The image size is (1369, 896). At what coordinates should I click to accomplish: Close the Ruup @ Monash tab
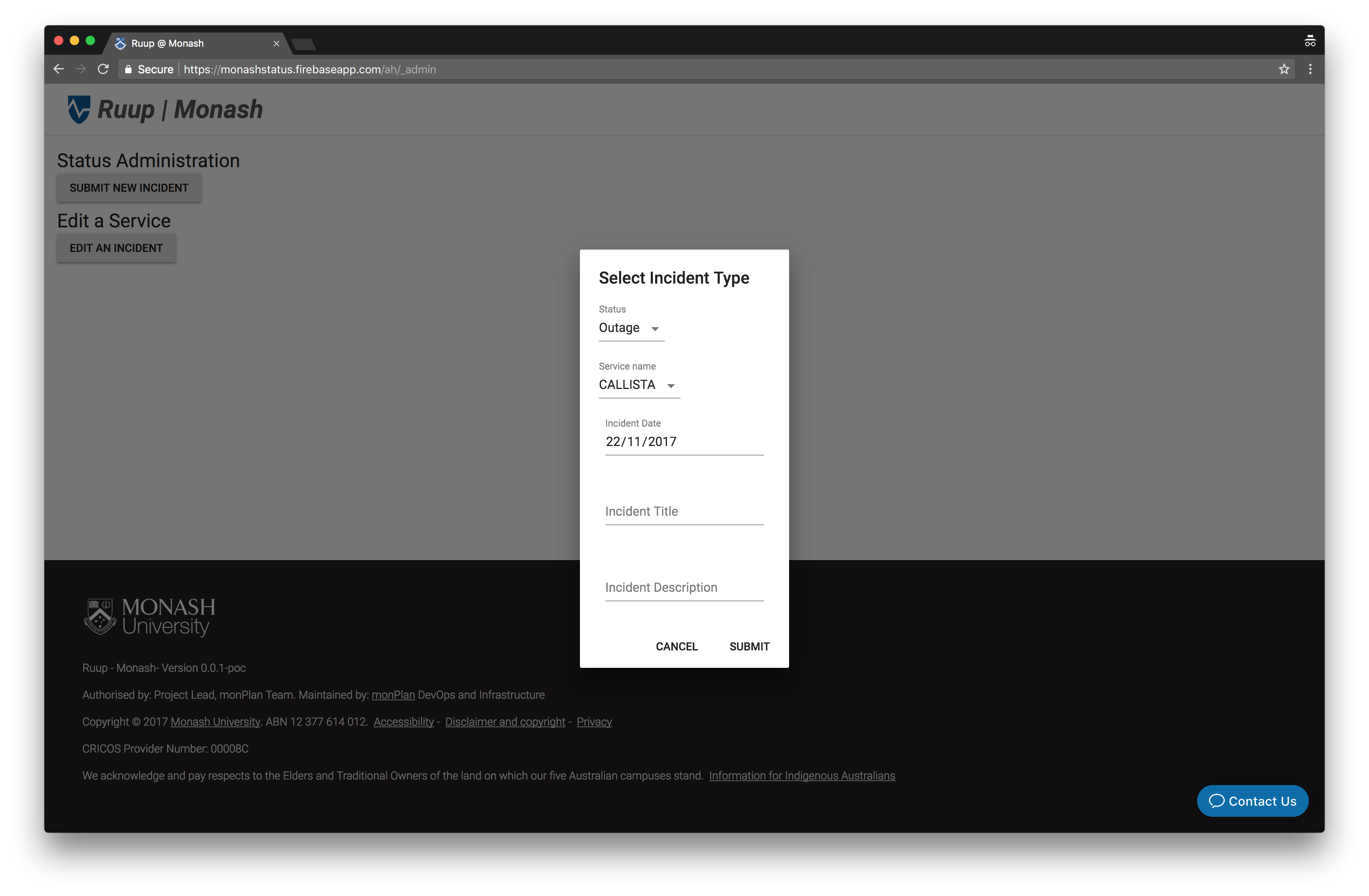(x=276, y=44)
